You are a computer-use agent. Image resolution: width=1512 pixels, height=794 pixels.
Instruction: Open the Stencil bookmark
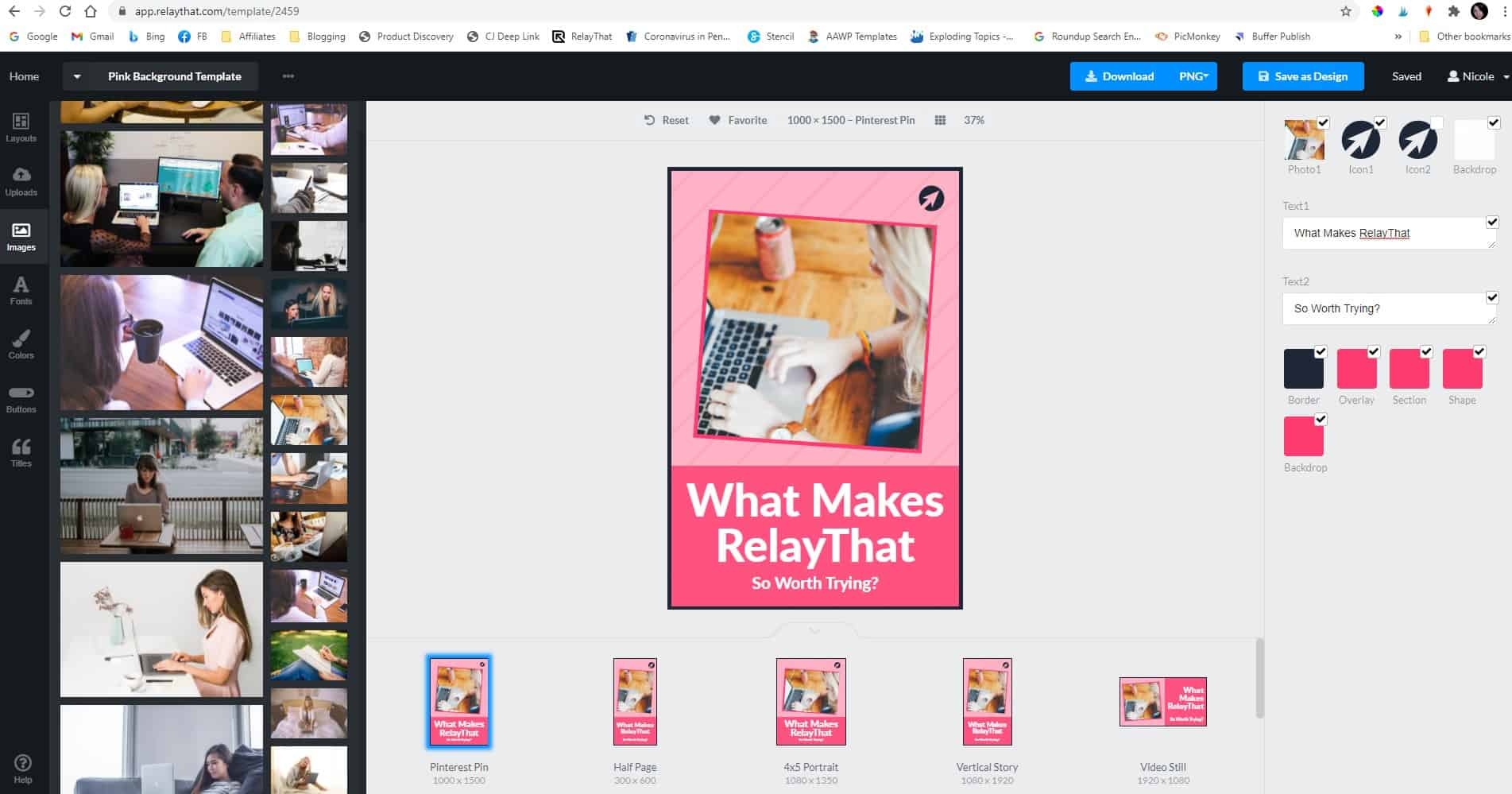[x=771, y=37]
